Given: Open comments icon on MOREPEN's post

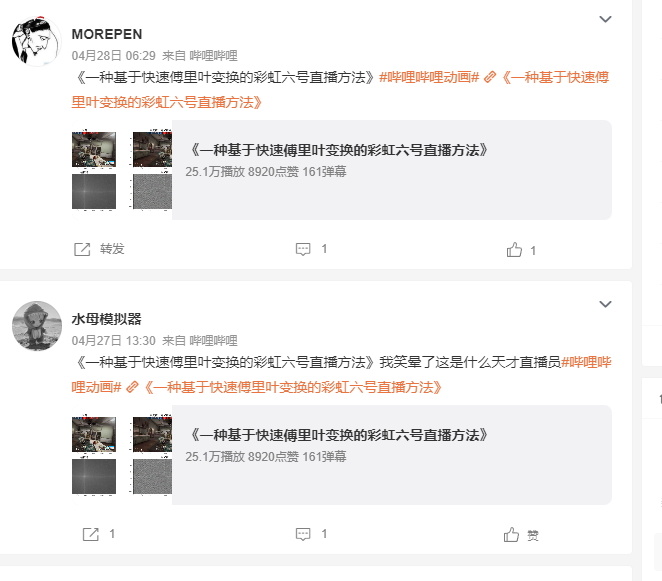Looking at the screenshot, I should pos(303,249).
